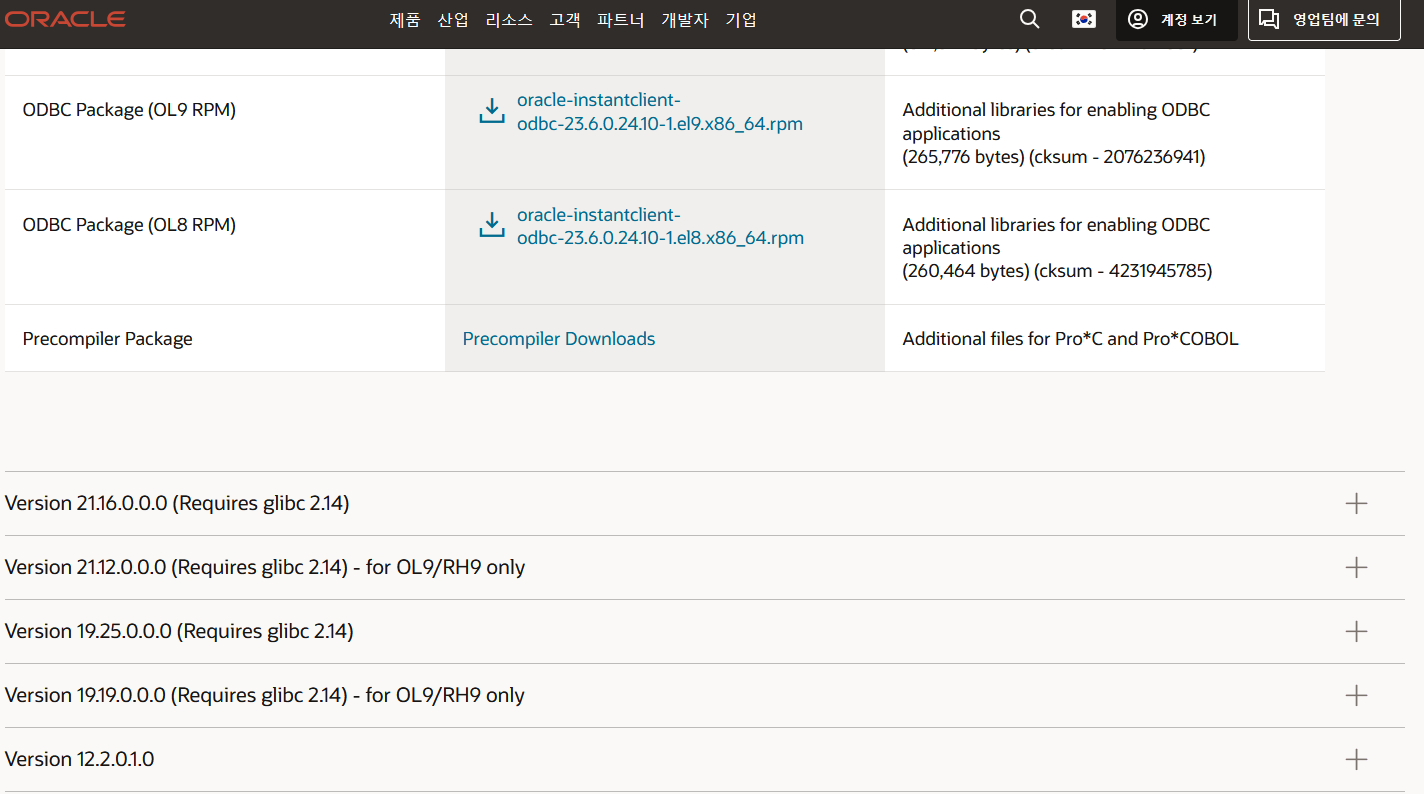Download oracle-instantclient-odbc el8.x86_64.rpm link
This screenshot has height=794, width=1424.
coord(660,226)
